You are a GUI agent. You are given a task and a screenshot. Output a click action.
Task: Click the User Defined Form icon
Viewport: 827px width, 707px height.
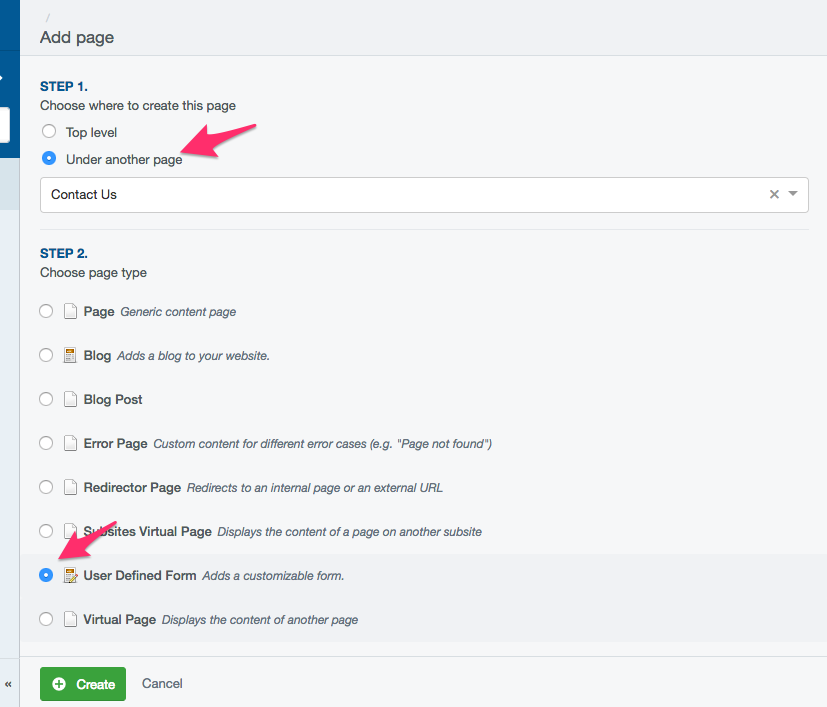[x=70, y=575]
